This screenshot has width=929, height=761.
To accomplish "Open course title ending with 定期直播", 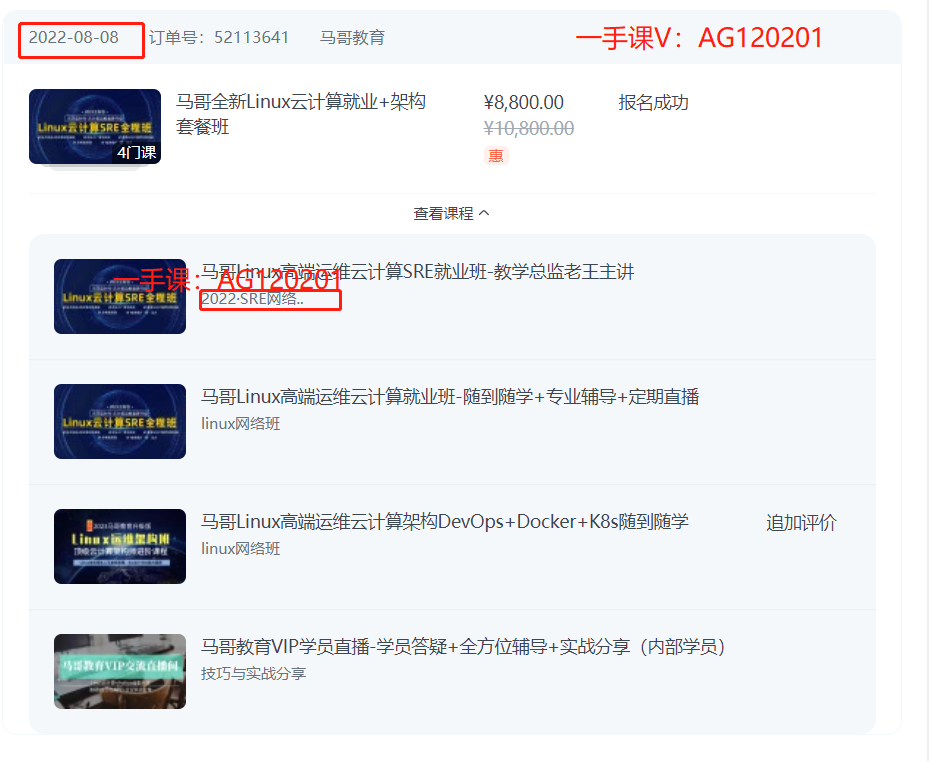I will pyautogui.click(x=450, y=397).
